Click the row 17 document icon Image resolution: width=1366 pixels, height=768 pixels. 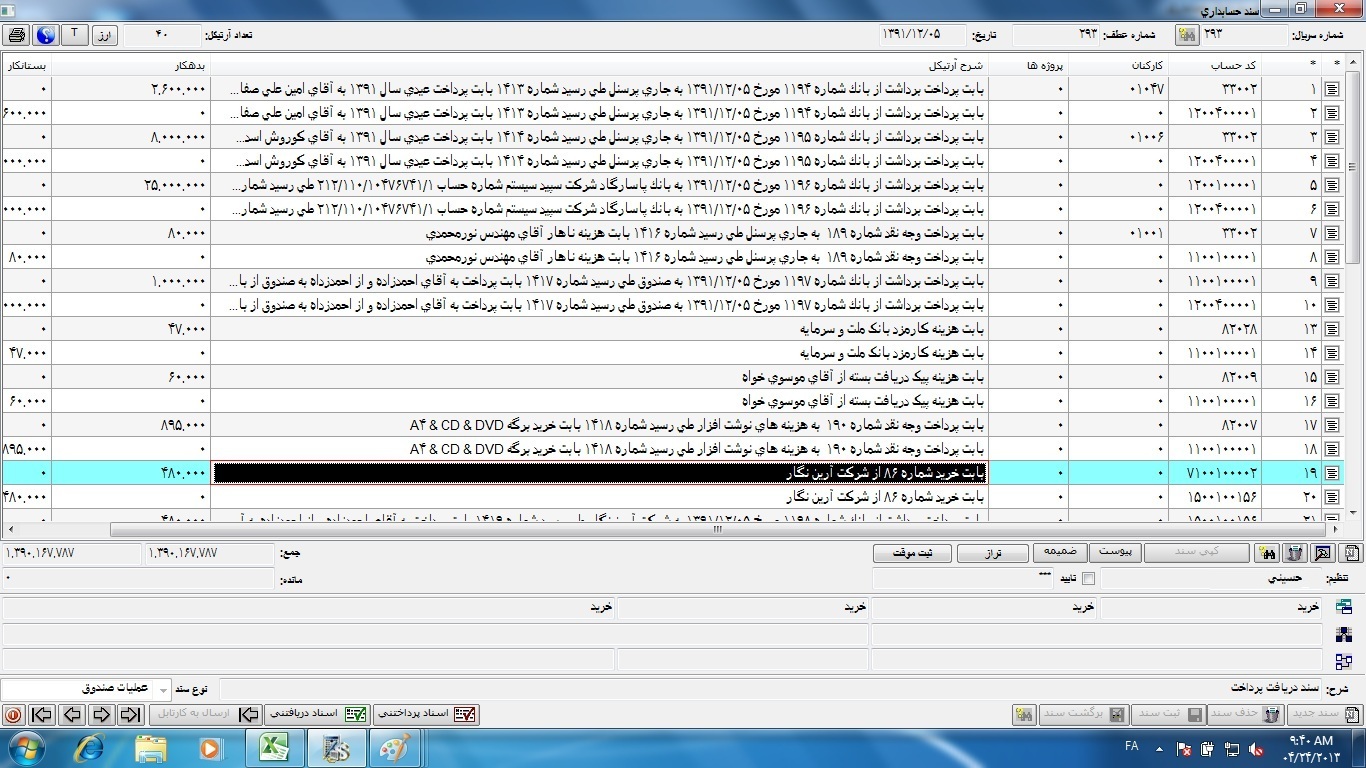coord(1332,425)
